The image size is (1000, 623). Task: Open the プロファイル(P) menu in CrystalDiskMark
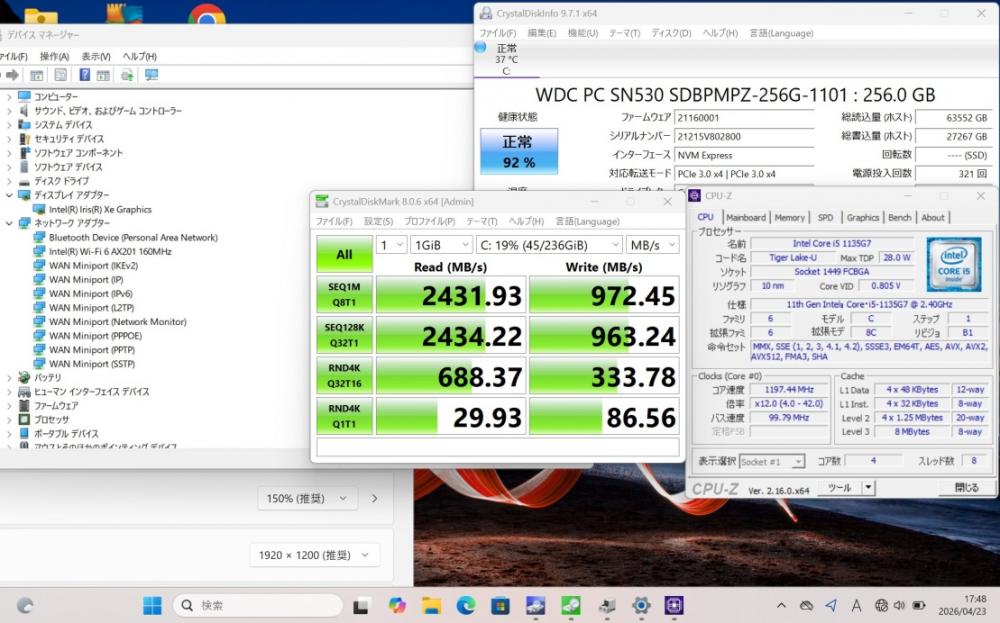(x=429, y=221)
